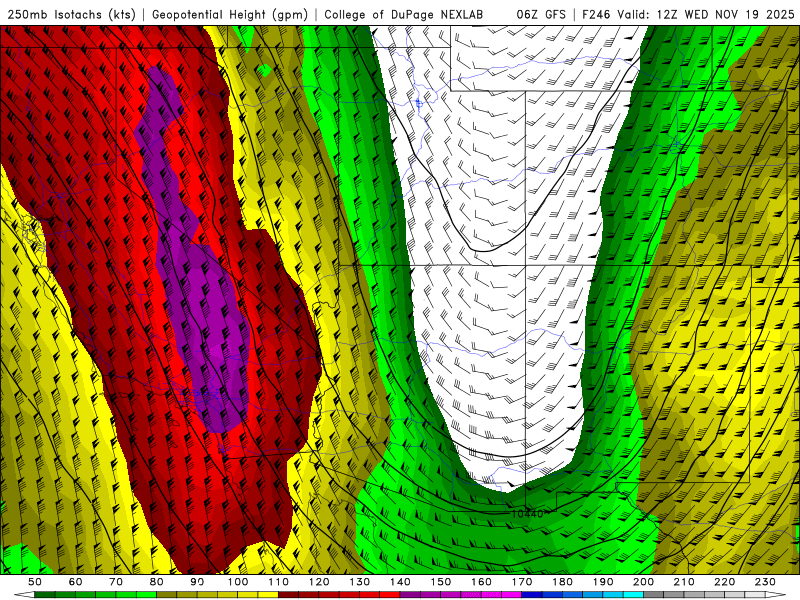The image size is (800, 600).
Task: Click the 210 value on the color scale
Action: (684, 582)
